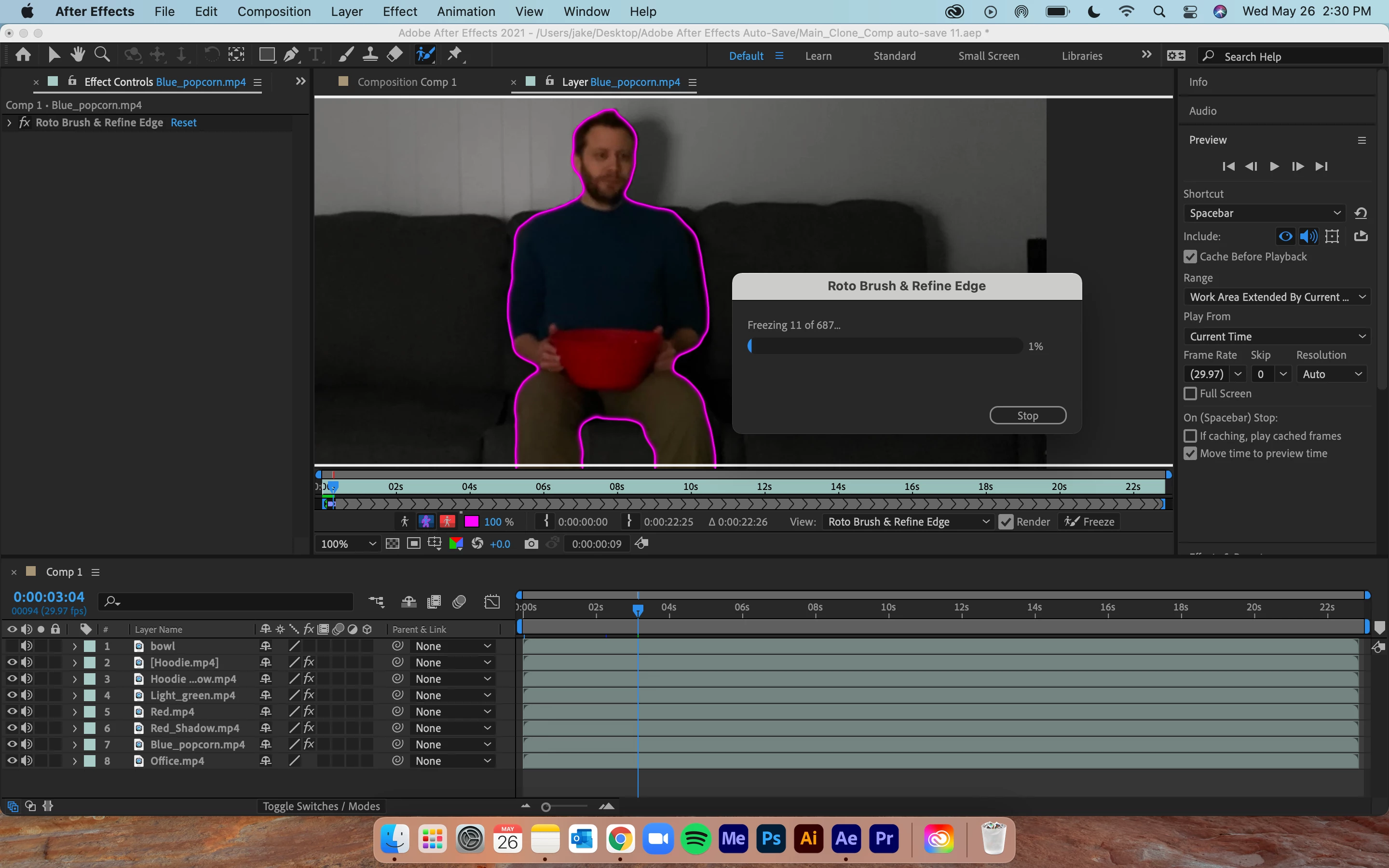
Task: Enable the Full Screen checkbox
Action: click(x=1190, y=393)
